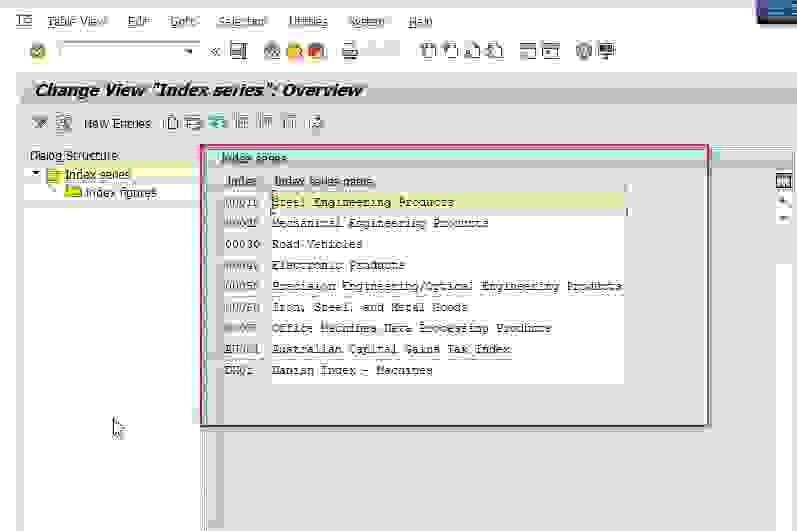Click the Copy As icon

172,122
